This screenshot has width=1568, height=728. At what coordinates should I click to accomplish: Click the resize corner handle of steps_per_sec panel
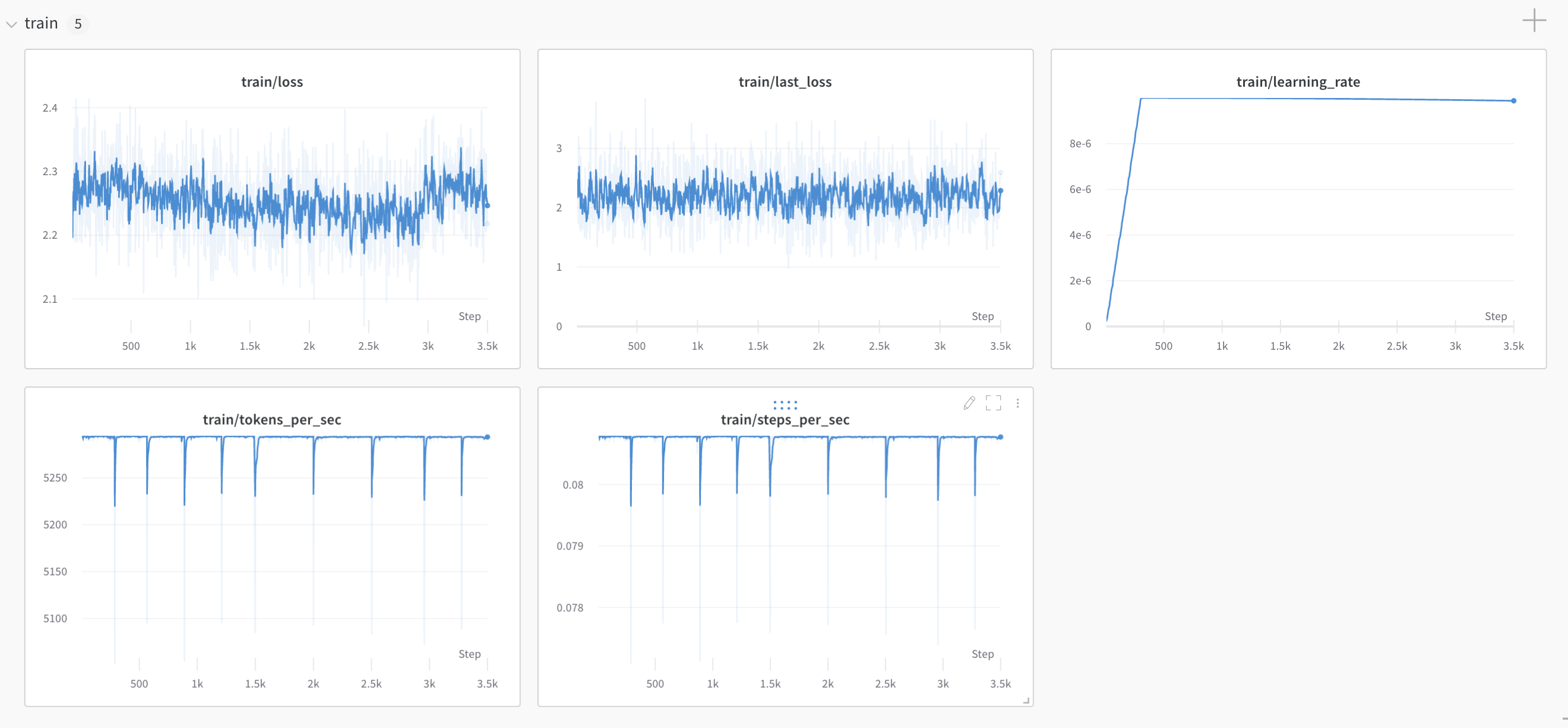click(1026, 701)
